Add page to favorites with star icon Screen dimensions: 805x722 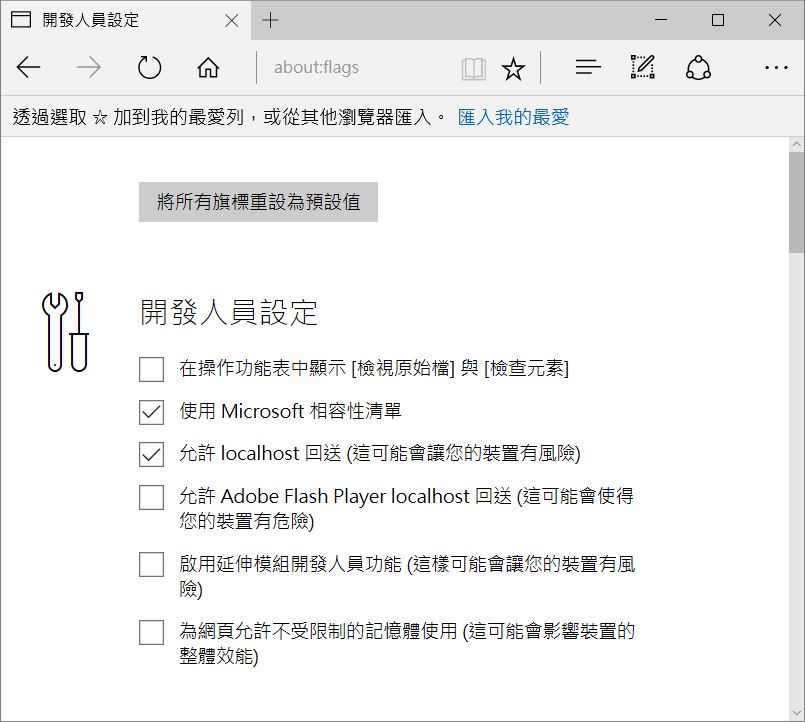click(x=513, y=68)
